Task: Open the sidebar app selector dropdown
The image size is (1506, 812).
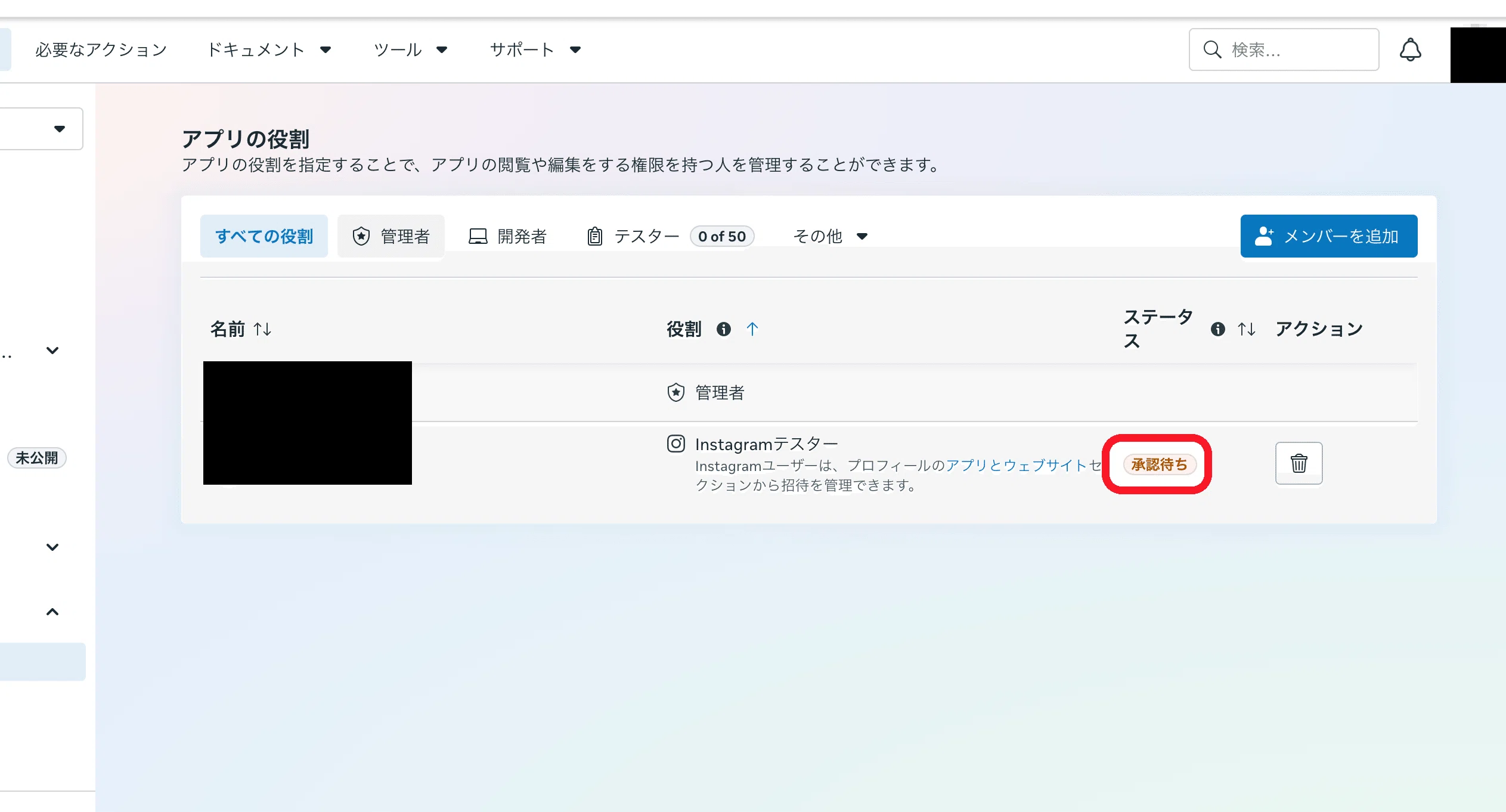Action: click(42, 129)
